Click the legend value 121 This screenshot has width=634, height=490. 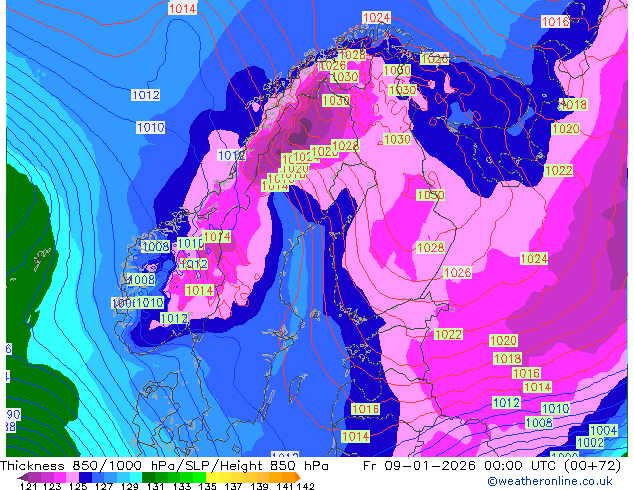coord(29,486)
